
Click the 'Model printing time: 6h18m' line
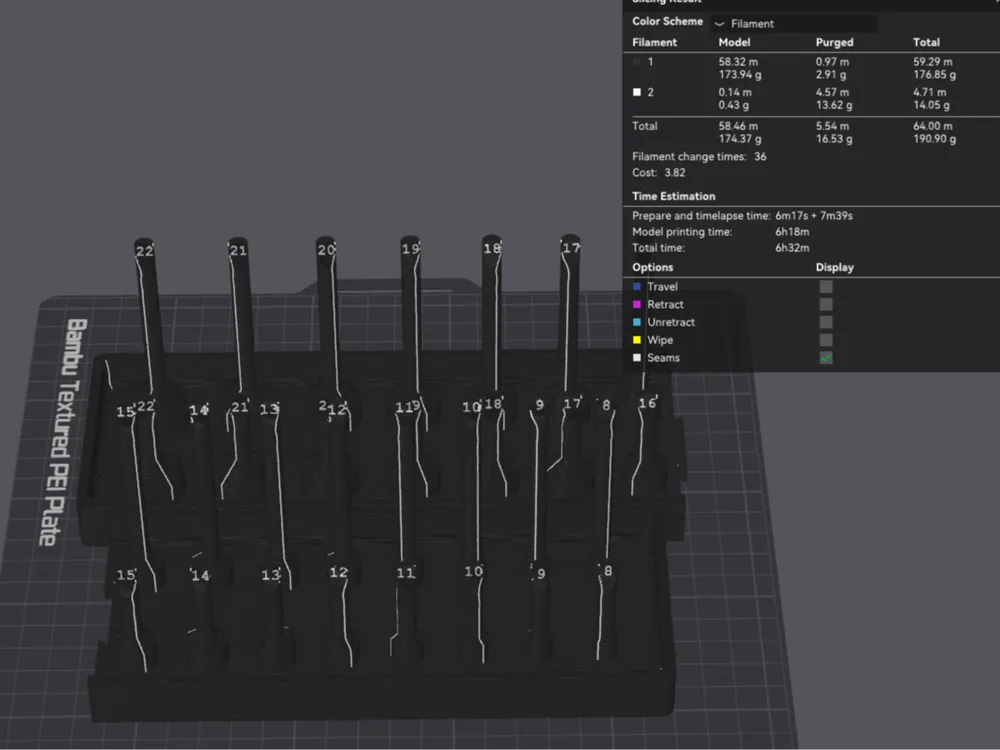pos(721,232)
